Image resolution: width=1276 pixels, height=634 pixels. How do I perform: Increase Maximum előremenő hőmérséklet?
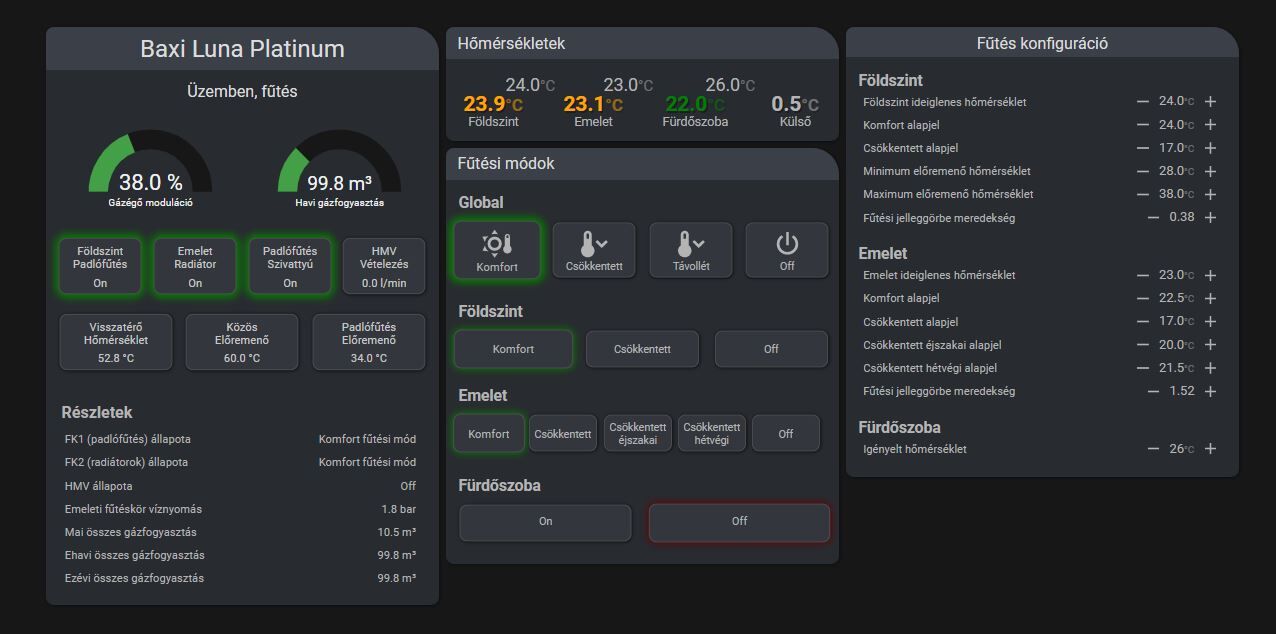click(1210, 194)
